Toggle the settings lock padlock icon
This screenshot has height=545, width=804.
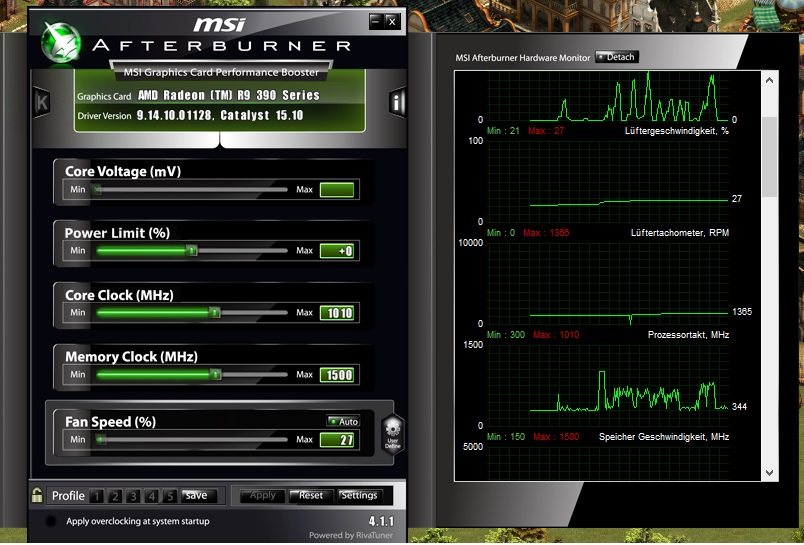37,495
